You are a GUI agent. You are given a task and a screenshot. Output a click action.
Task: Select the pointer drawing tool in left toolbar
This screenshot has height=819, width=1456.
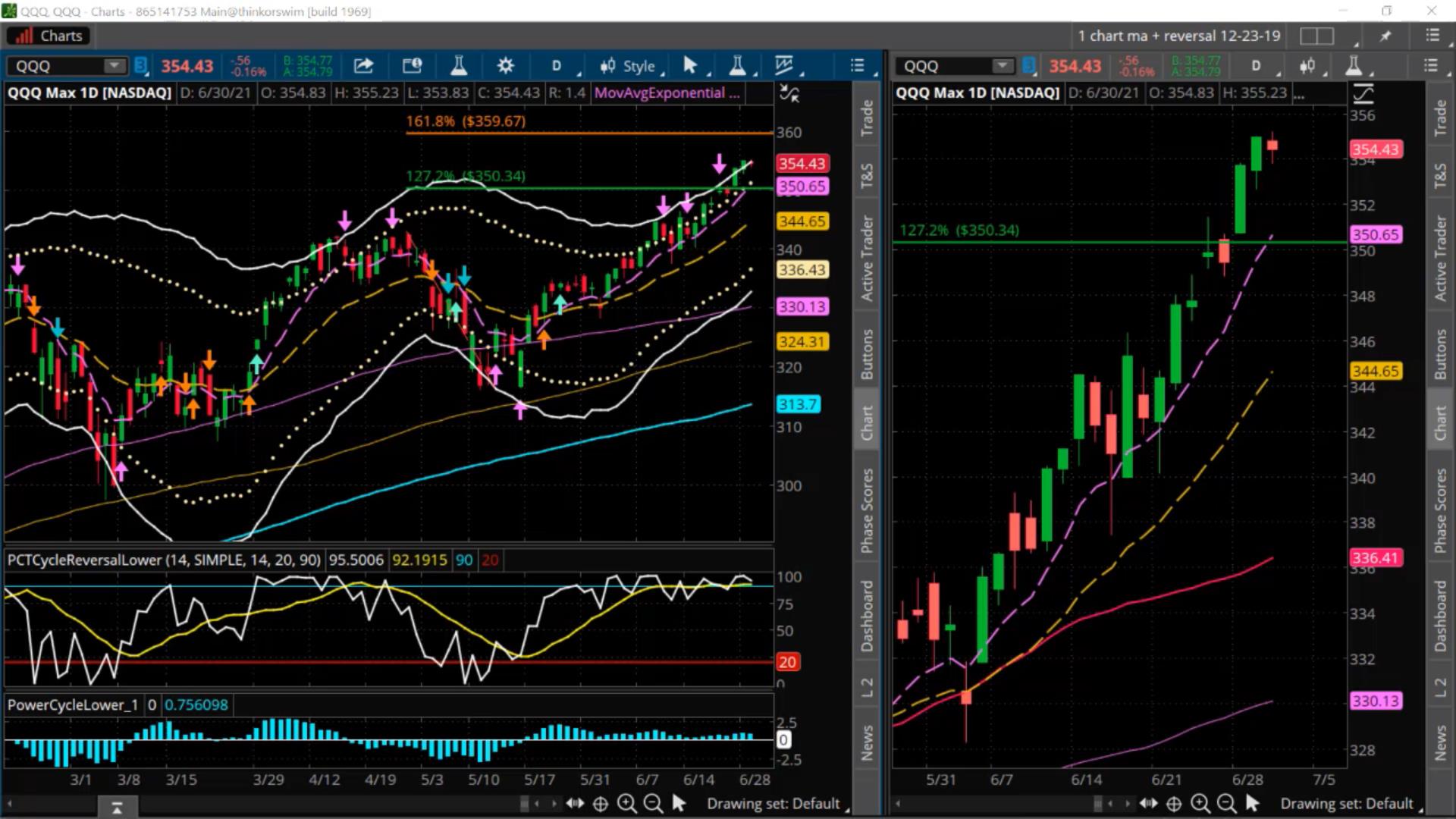690,66
